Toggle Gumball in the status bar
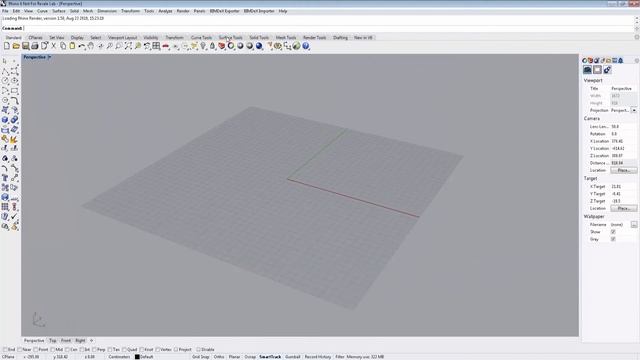This screenshot has width=640, height=360. [x=293, y=357]
